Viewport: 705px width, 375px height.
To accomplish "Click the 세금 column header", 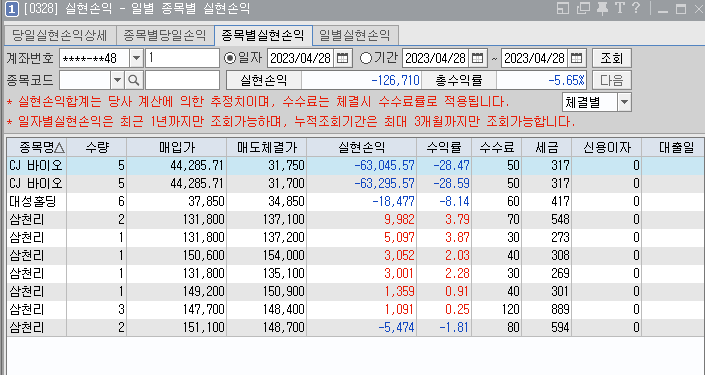I will (x=547, y=147).
